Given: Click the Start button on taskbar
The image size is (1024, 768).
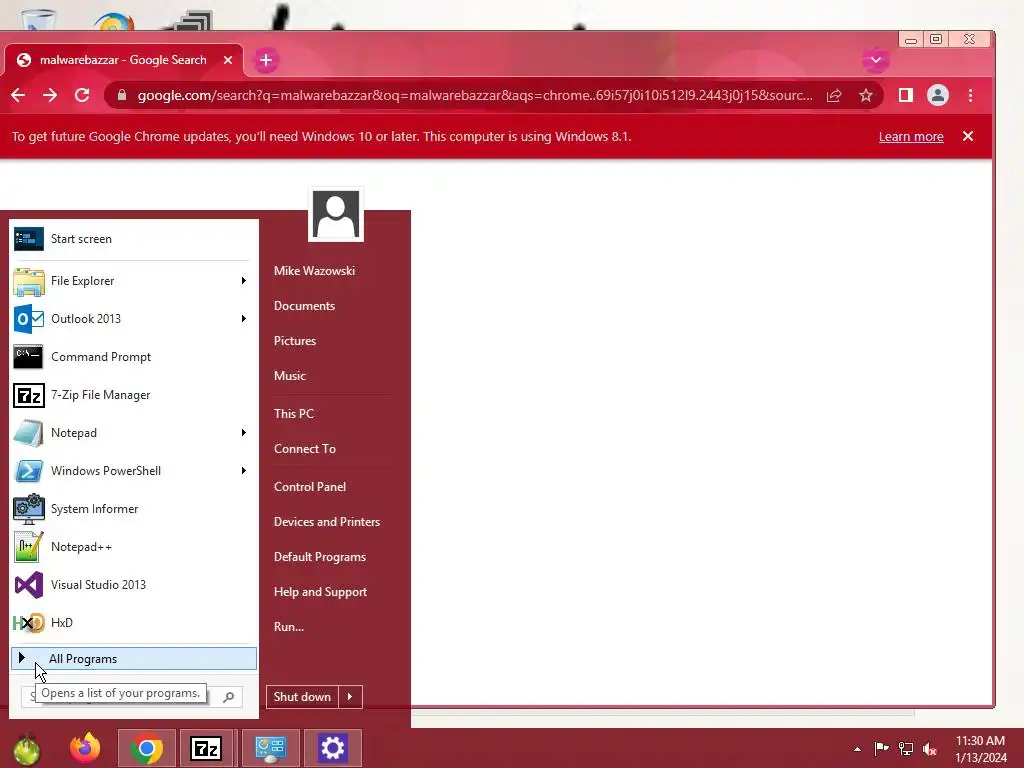Looking at the screenshot, I should (x=26, y=748).
